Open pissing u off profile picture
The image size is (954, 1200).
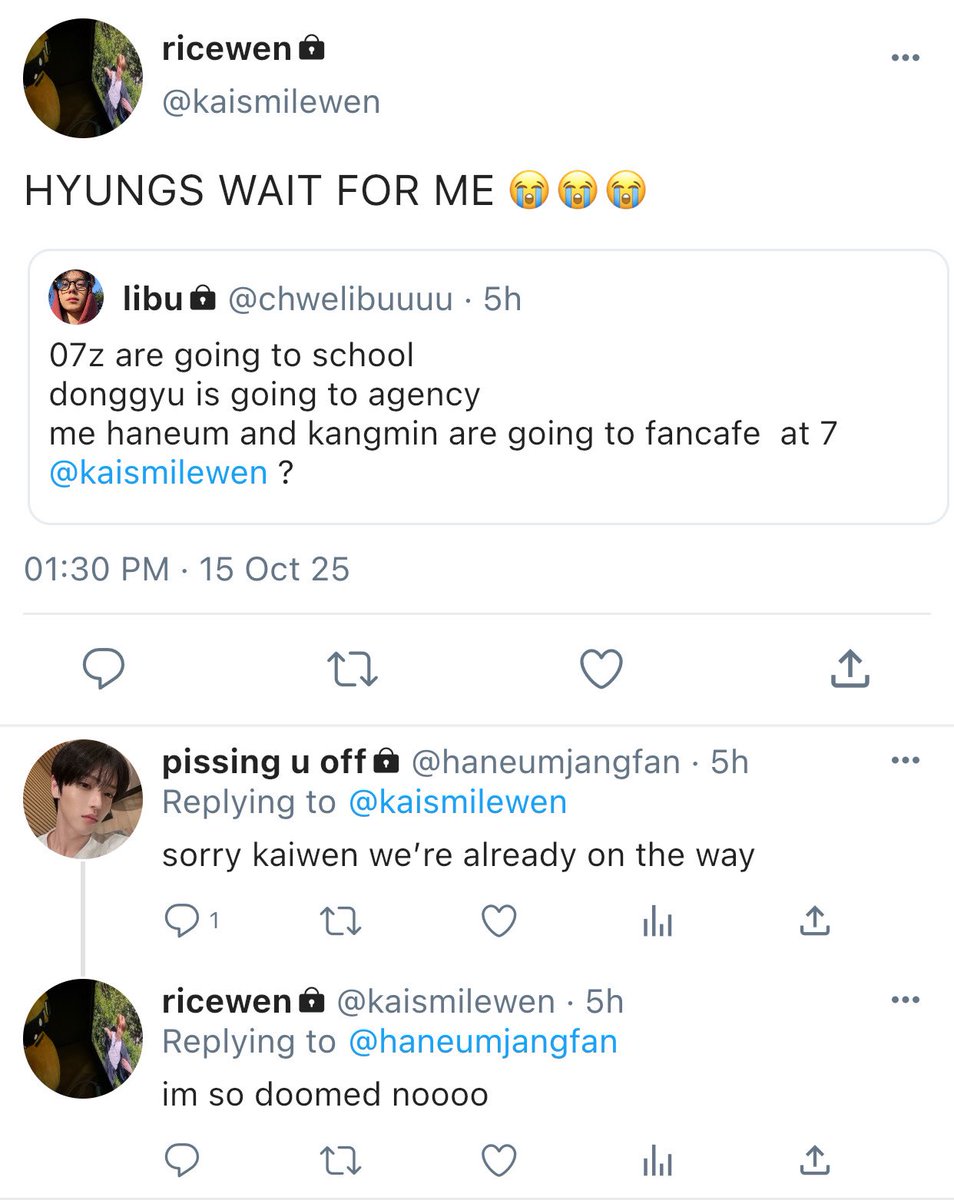[x=83, y=798]
